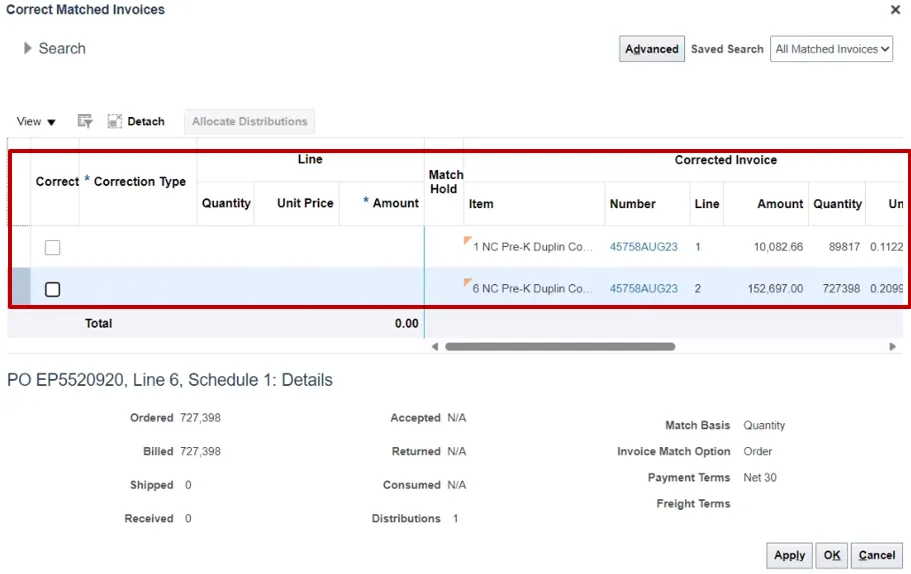Click the Line Quantity column header
The width and height of the screenshot is (911, 574).
pos(226,203)
